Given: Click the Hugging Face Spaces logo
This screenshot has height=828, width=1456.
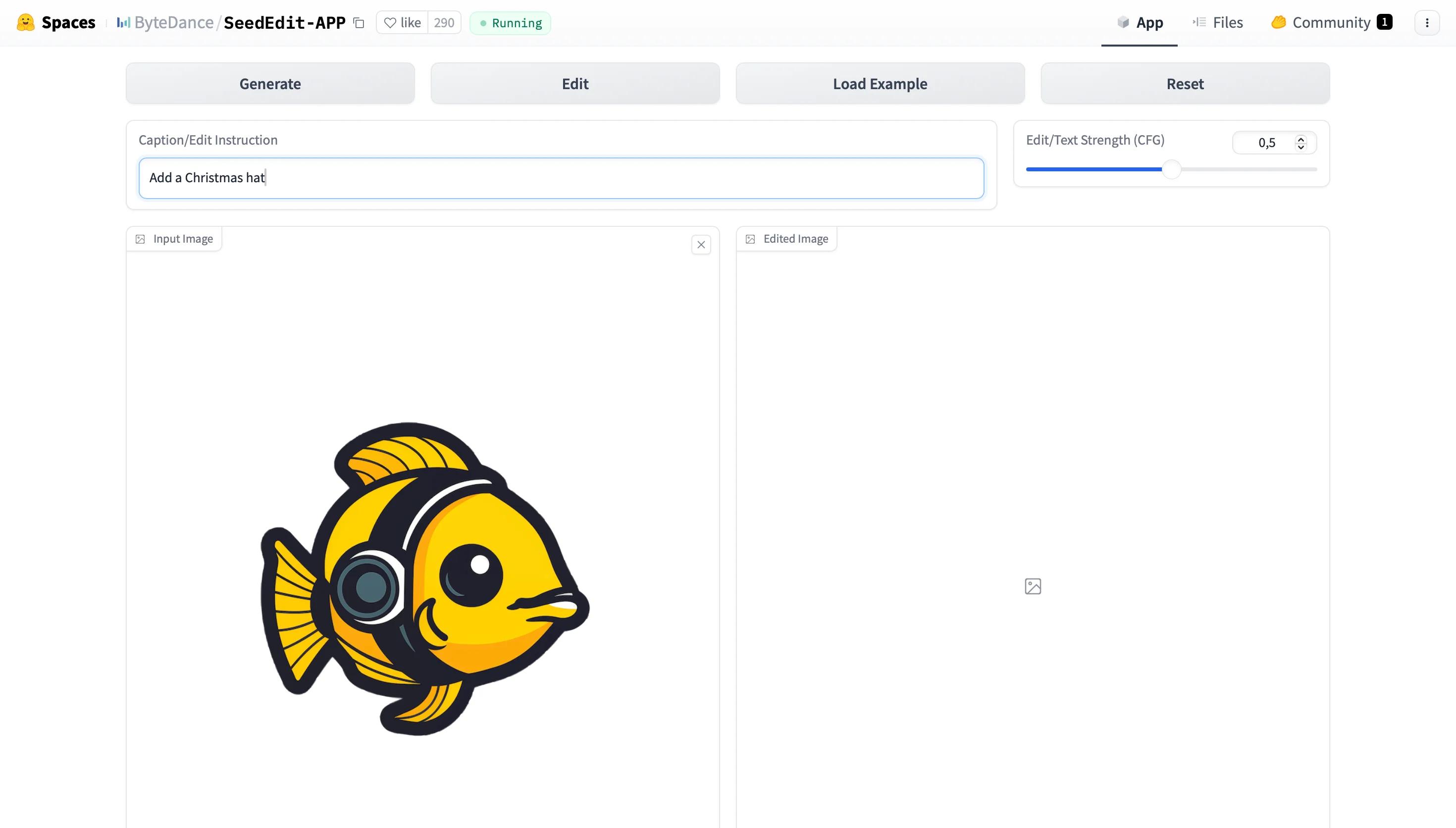Looking at the screenshot, I should 26,23.
